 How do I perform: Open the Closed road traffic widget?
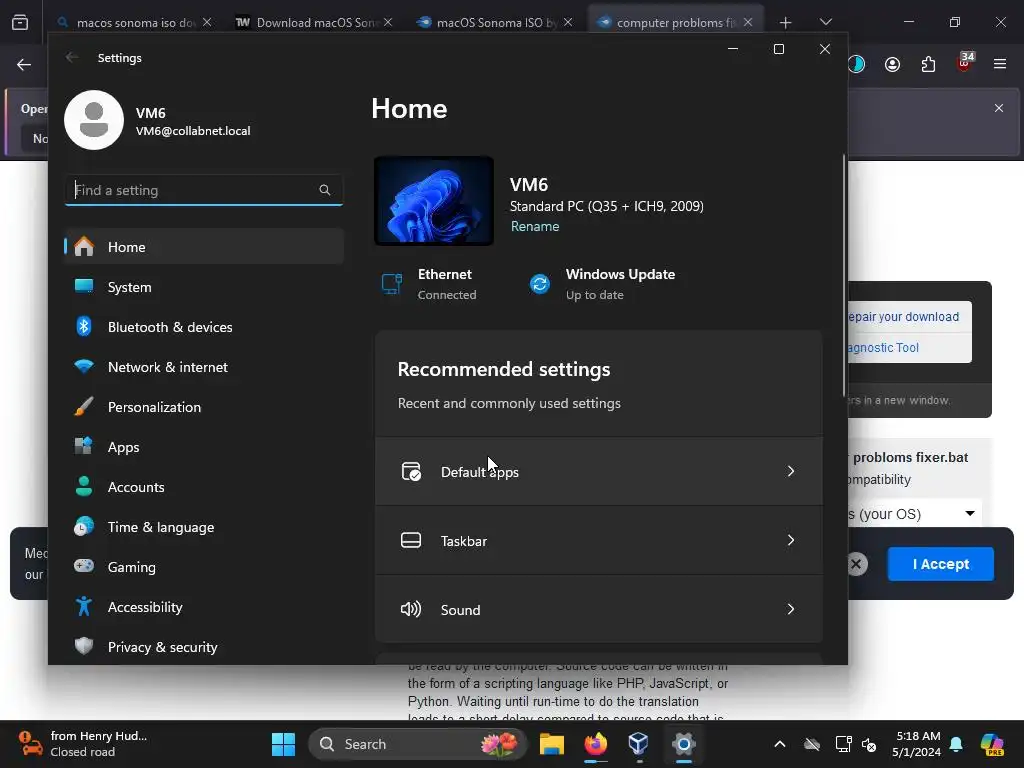[x=82, y=744]
